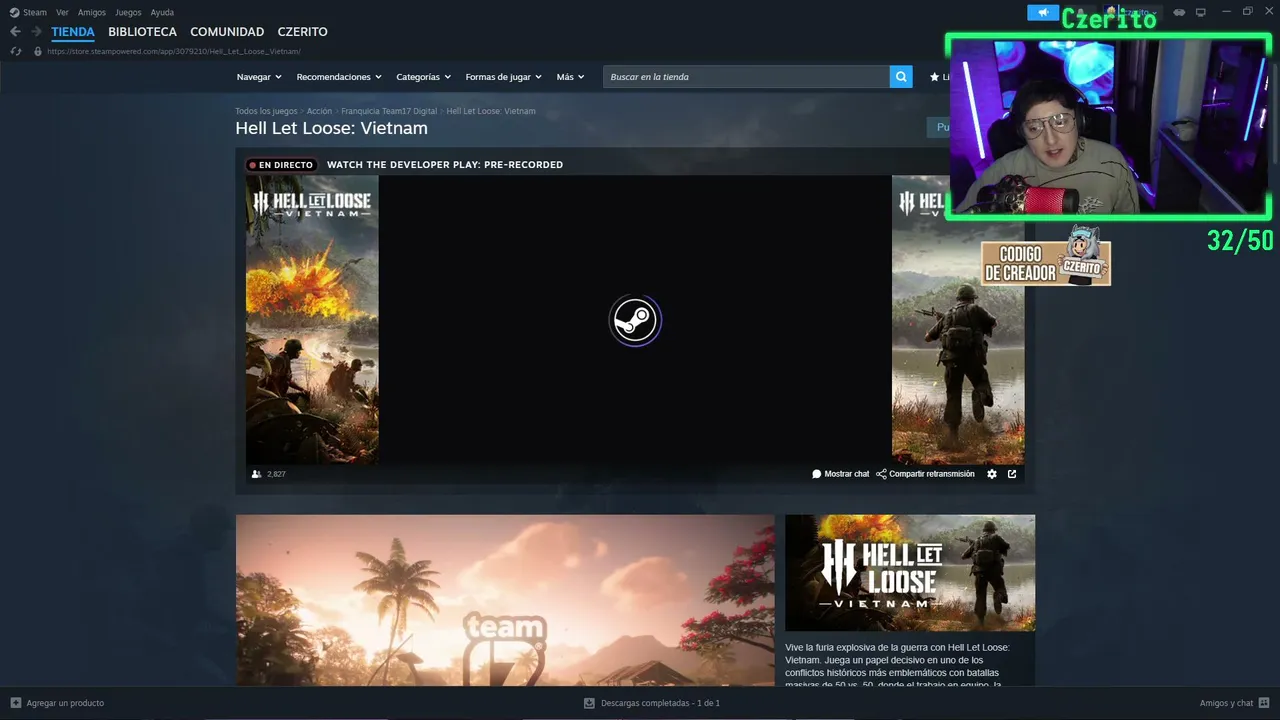Switch to the BIBLIOTECA tab

[142, 32]
